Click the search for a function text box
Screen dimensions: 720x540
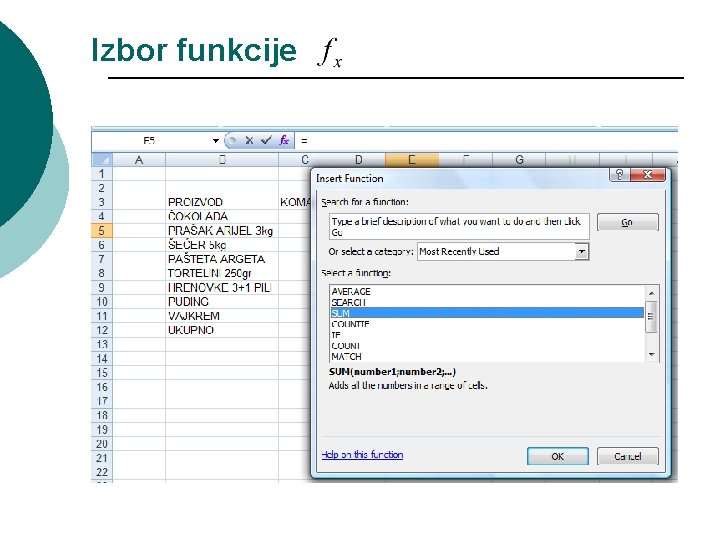pyautogui.click(x=459, y=226)
